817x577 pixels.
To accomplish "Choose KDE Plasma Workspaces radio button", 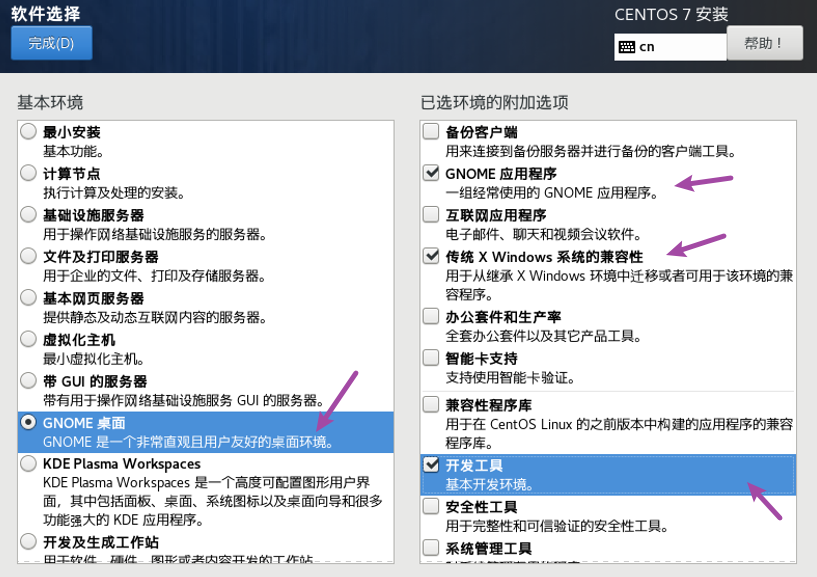I will pos(29,463).
